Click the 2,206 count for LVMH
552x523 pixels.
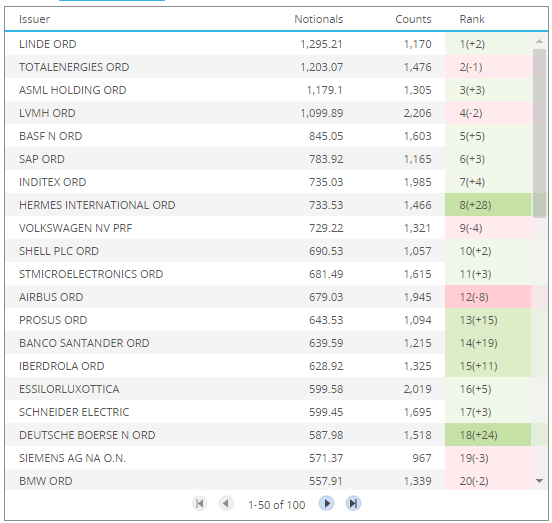418,113
